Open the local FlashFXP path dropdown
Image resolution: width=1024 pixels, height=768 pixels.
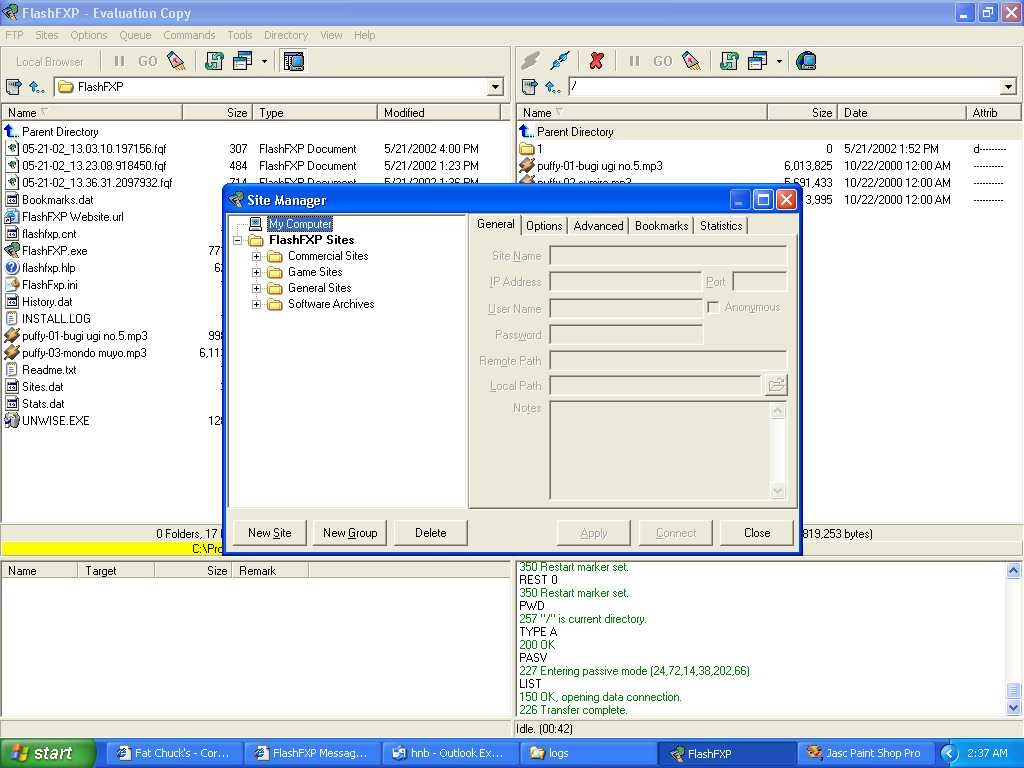(x=495, y=87)
